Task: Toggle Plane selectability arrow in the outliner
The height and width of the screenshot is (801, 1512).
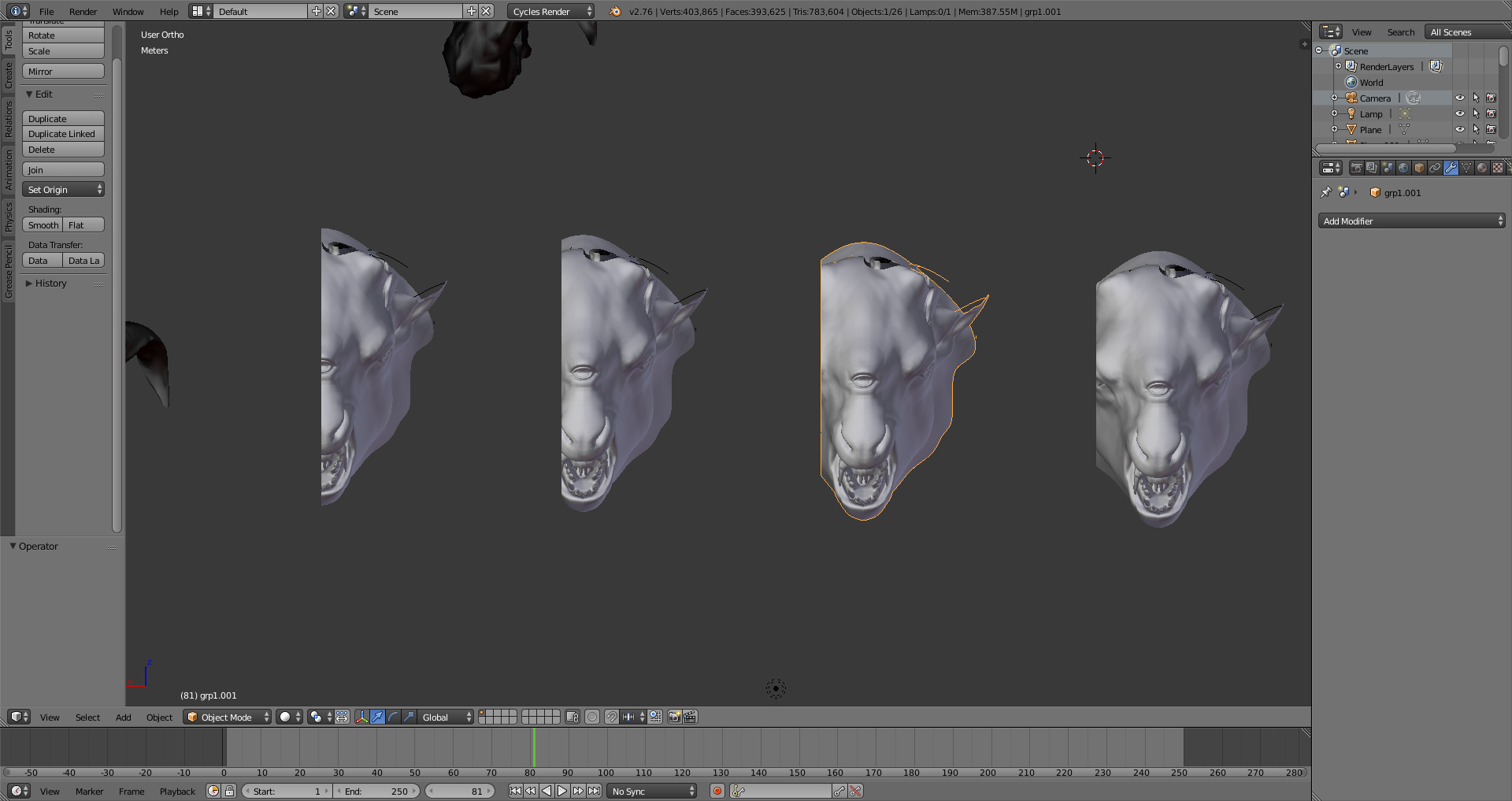Action: click(x=1476, y=129)
